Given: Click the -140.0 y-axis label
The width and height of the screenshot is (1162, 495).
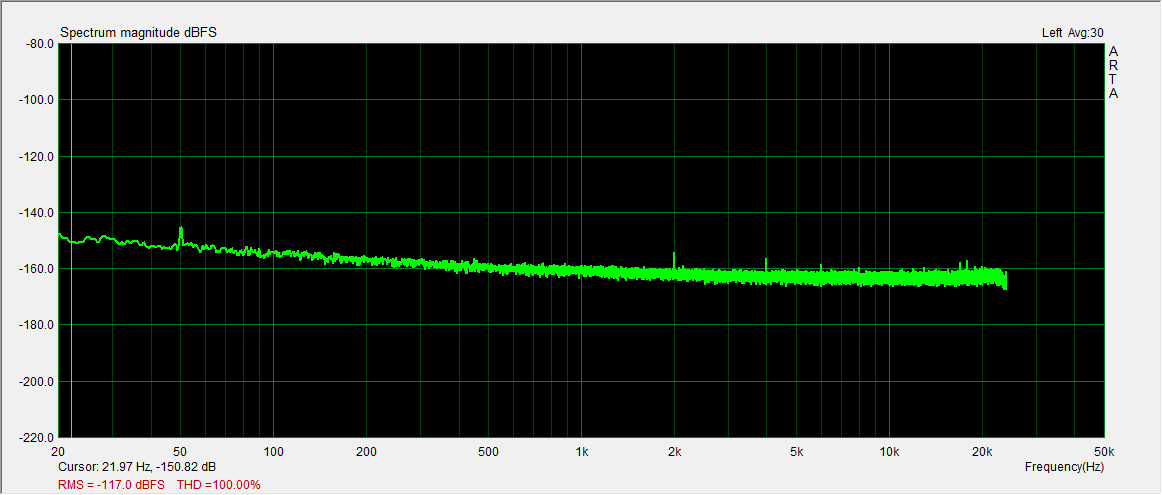Looking at the screenshot, I should [x=36, y=213].
